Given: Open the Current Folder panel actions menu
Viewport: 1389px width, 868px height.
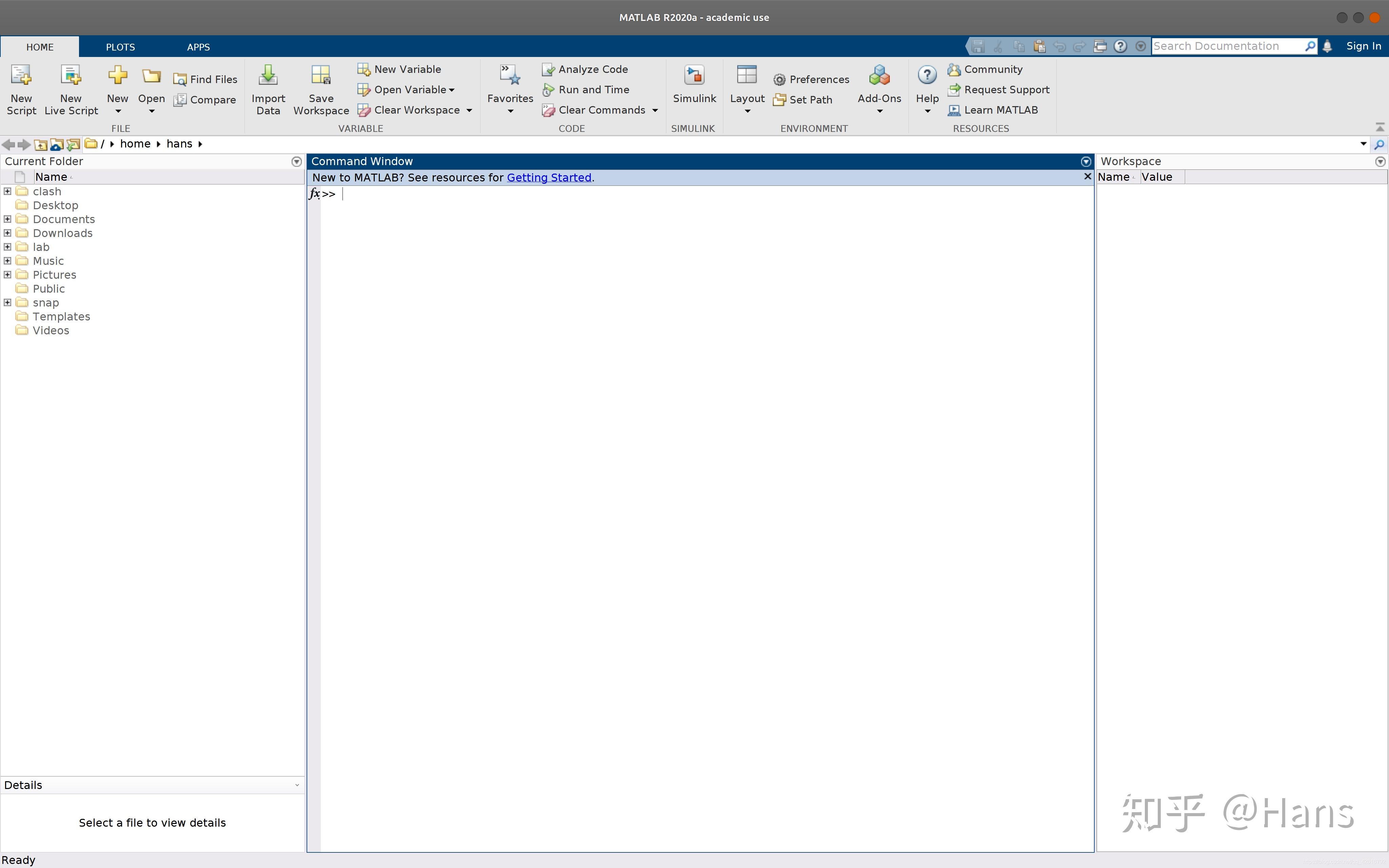Looking at the screenshot, I should tap(297, 162).
